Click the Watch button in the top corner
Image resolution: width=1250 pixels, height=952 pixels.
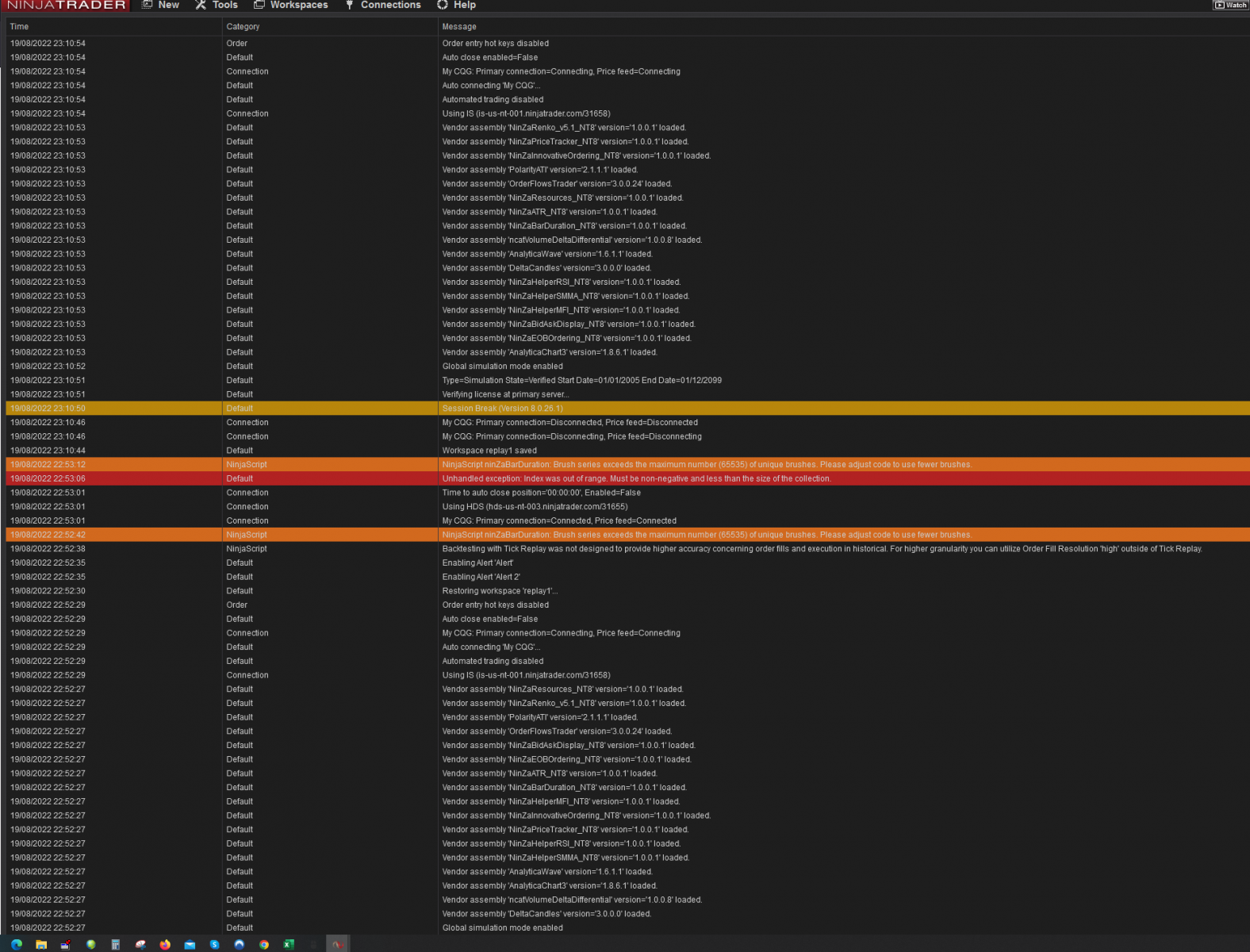point(1230,5)
